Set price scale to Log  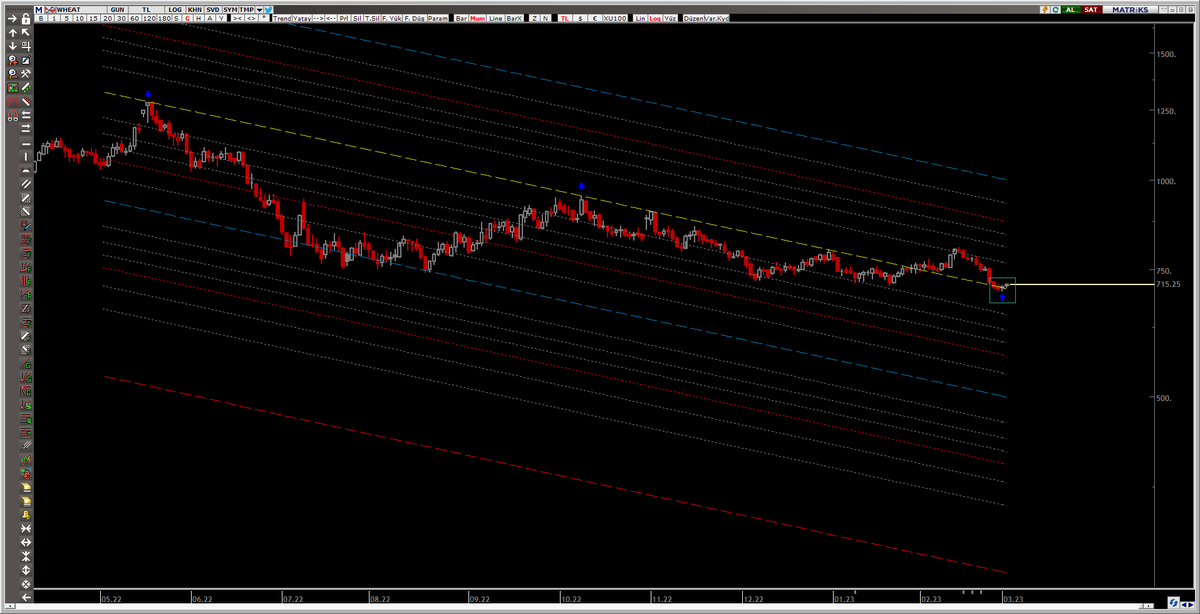(x=655, y=19)
